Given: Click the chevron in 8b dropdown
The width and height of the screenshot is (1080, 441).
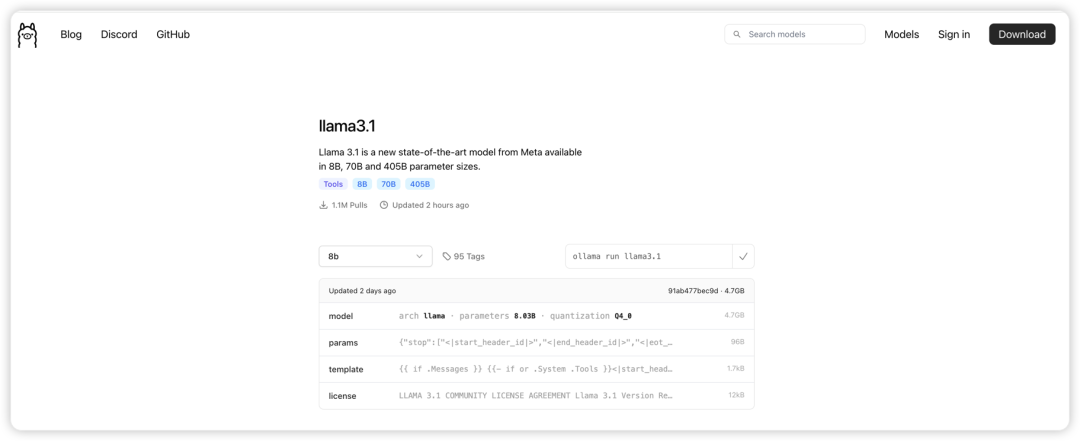Looking at the screenshot, I should coord(419,256).
